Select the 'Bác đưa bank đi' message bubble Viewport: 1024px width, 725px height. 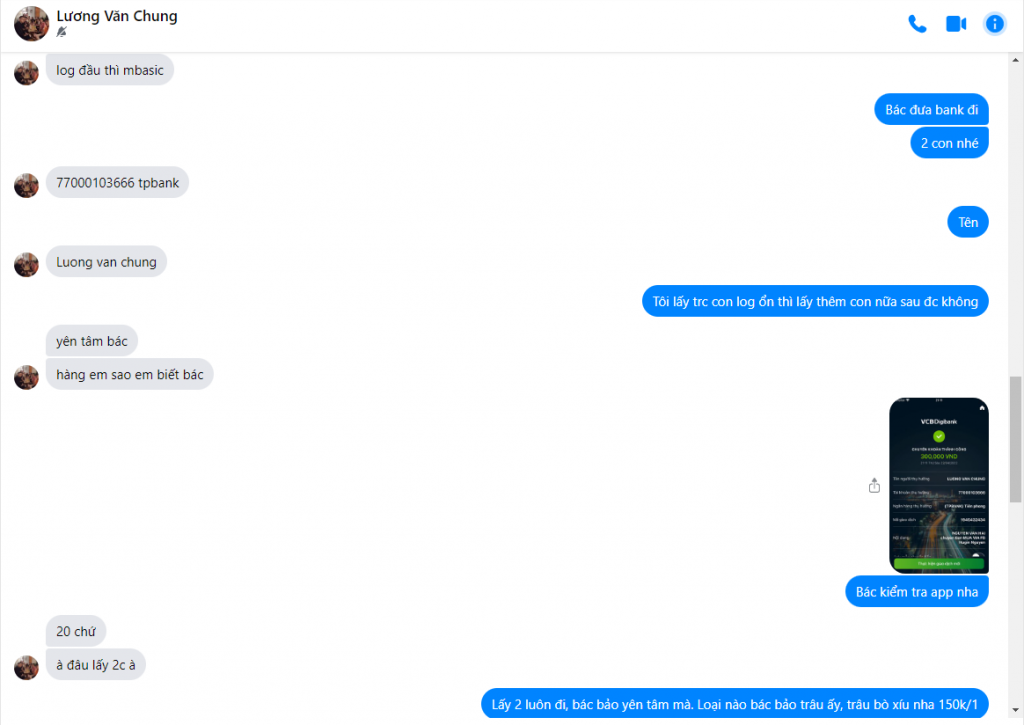click(x=931, y=109)
